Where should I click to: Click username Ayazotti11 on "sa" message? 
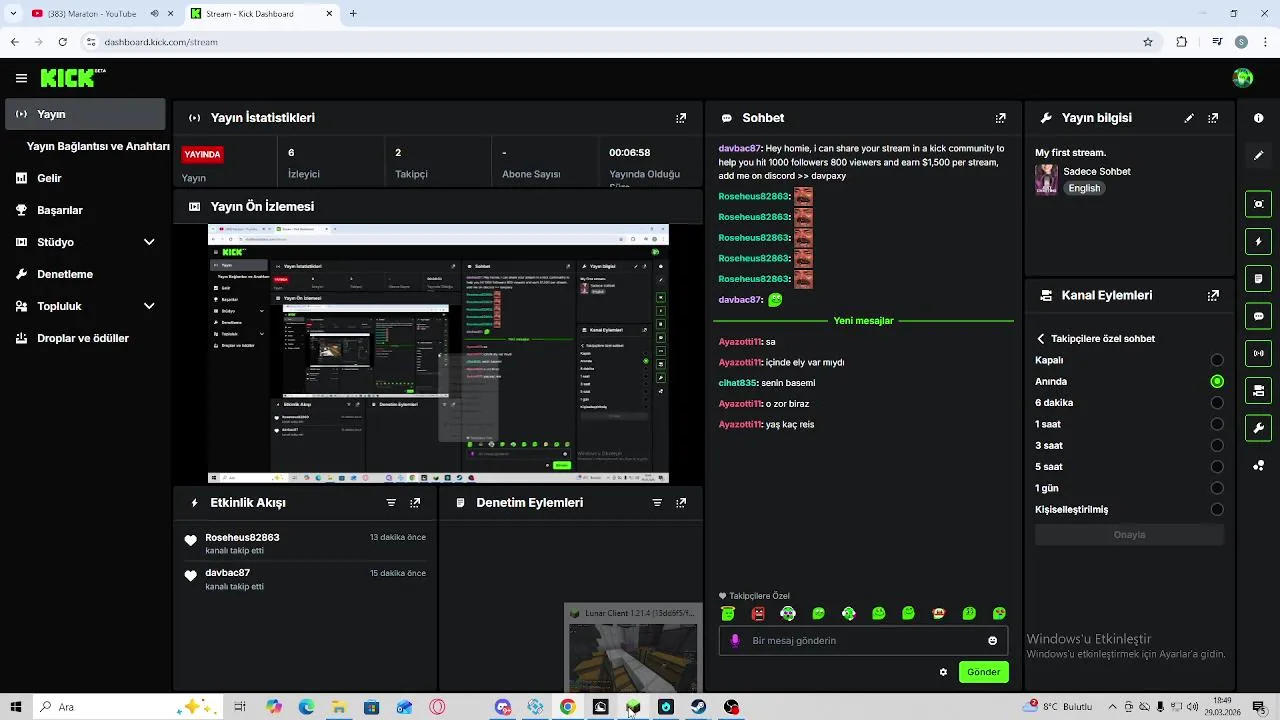click(740, 342)
